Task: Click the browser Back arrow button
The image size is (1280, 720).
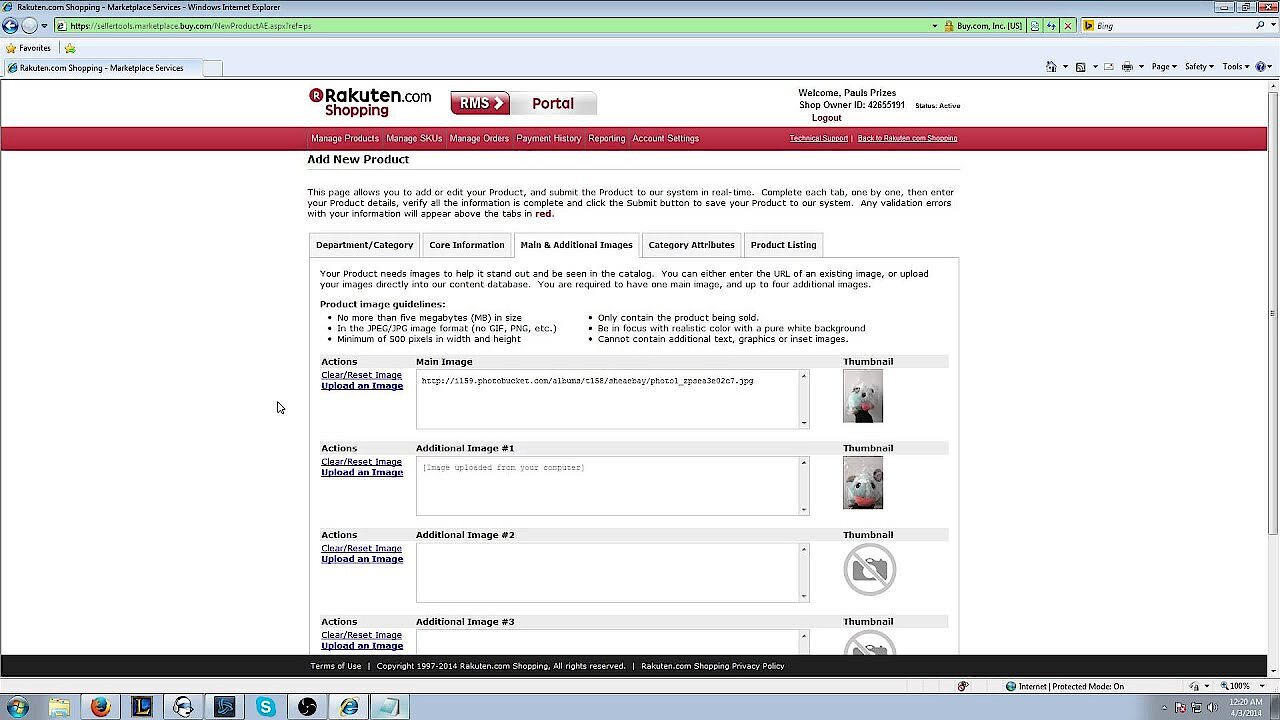Action: (10, 26)
